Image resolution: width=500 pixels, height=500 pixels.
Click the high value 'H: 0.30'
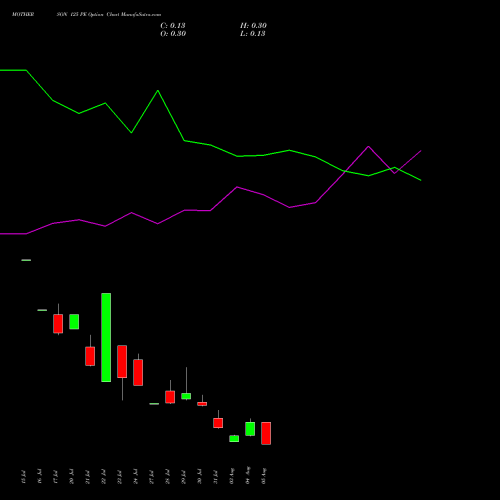point(253,26)
